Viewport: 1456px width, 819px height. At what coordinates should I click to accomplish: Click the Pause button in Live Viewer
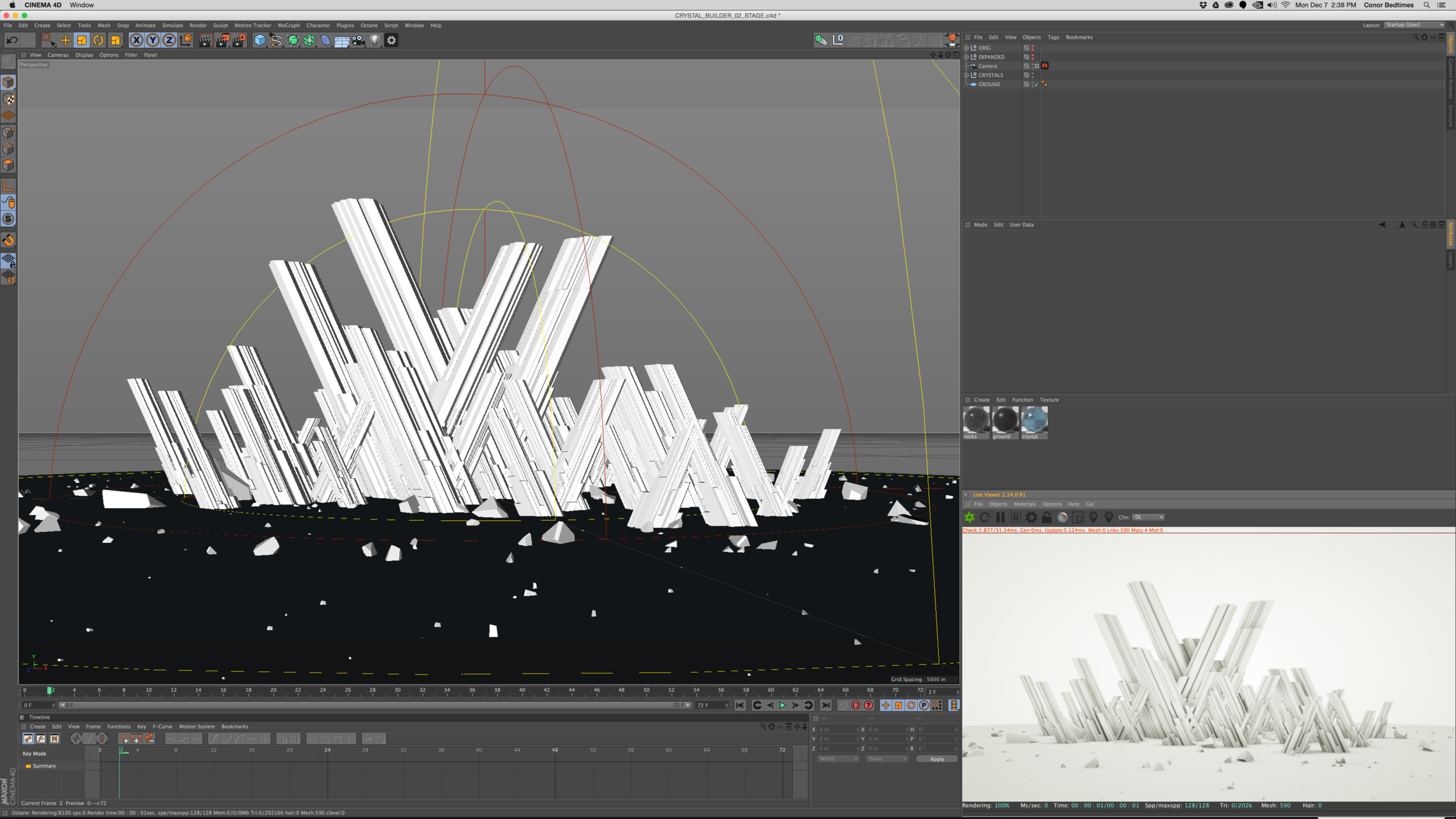[999, 517]
